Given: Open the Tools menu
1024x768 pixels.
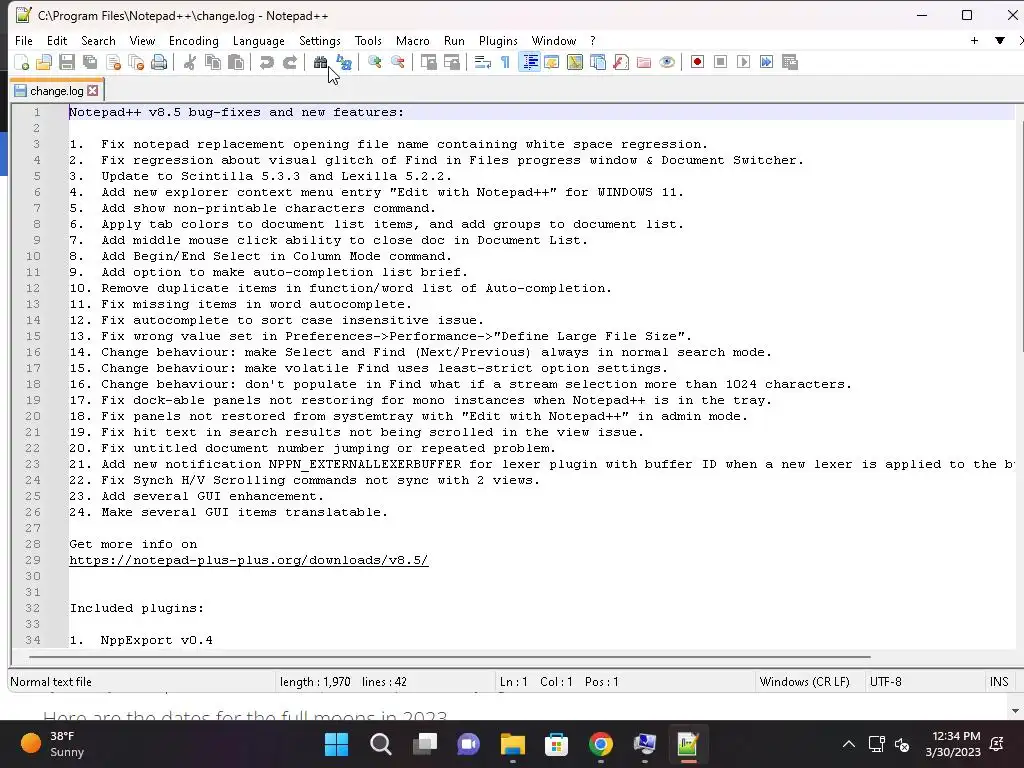Looking at the screenshot, I should (368, 40).
